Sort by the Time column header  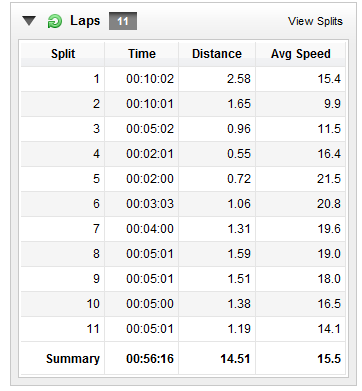point(142,54)
